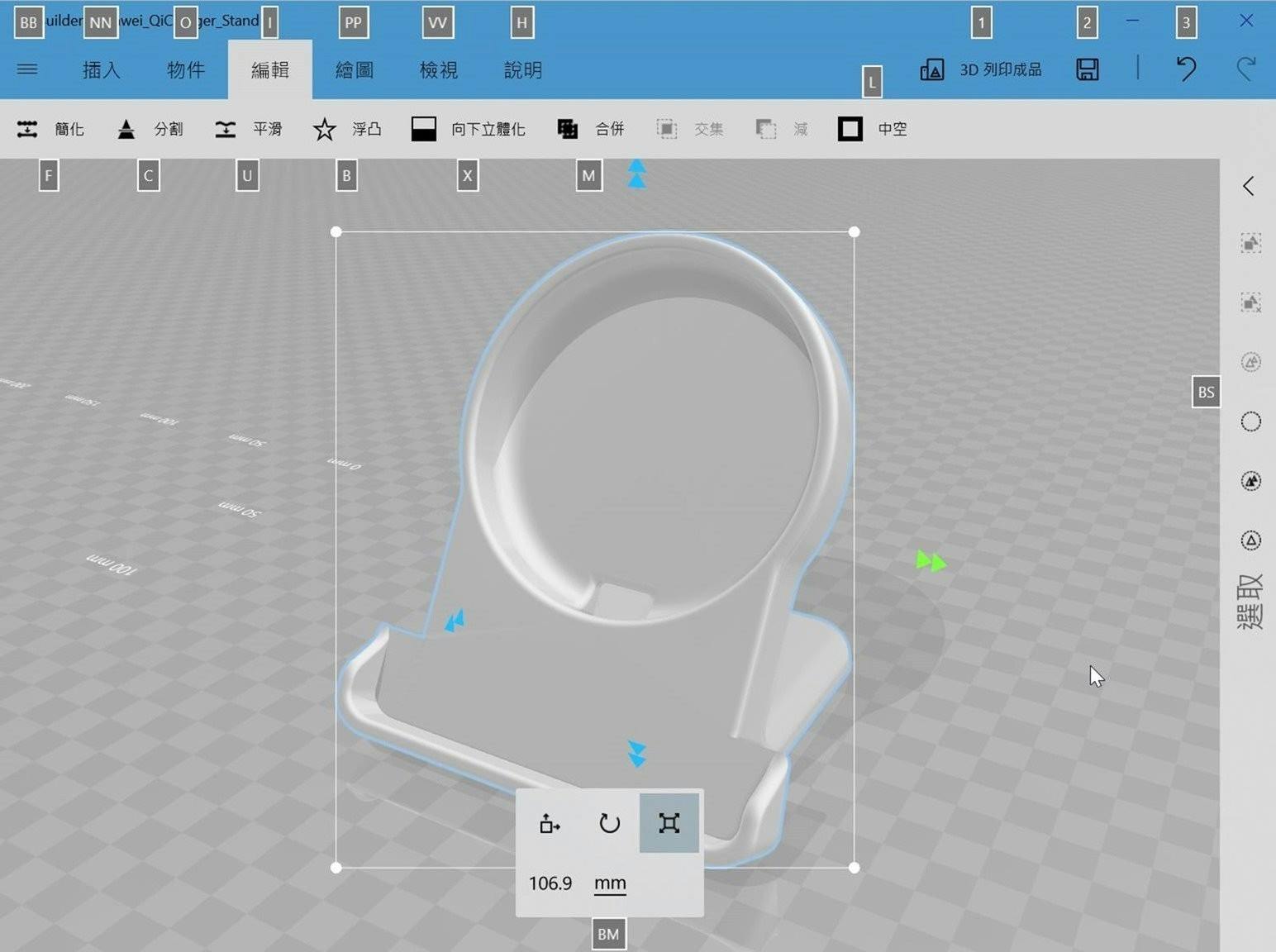Screen dimensions: 1276x952
Task: Select the Rotate tool in transform popup
Action: pos(609,823)
